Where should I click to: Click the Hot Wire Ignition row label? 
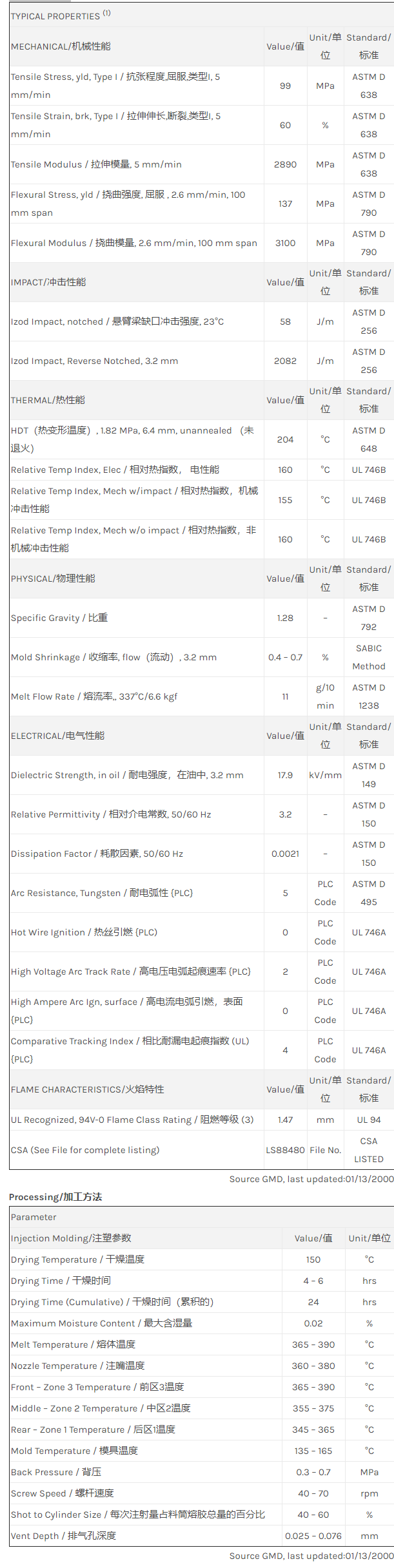pos(84,932)
